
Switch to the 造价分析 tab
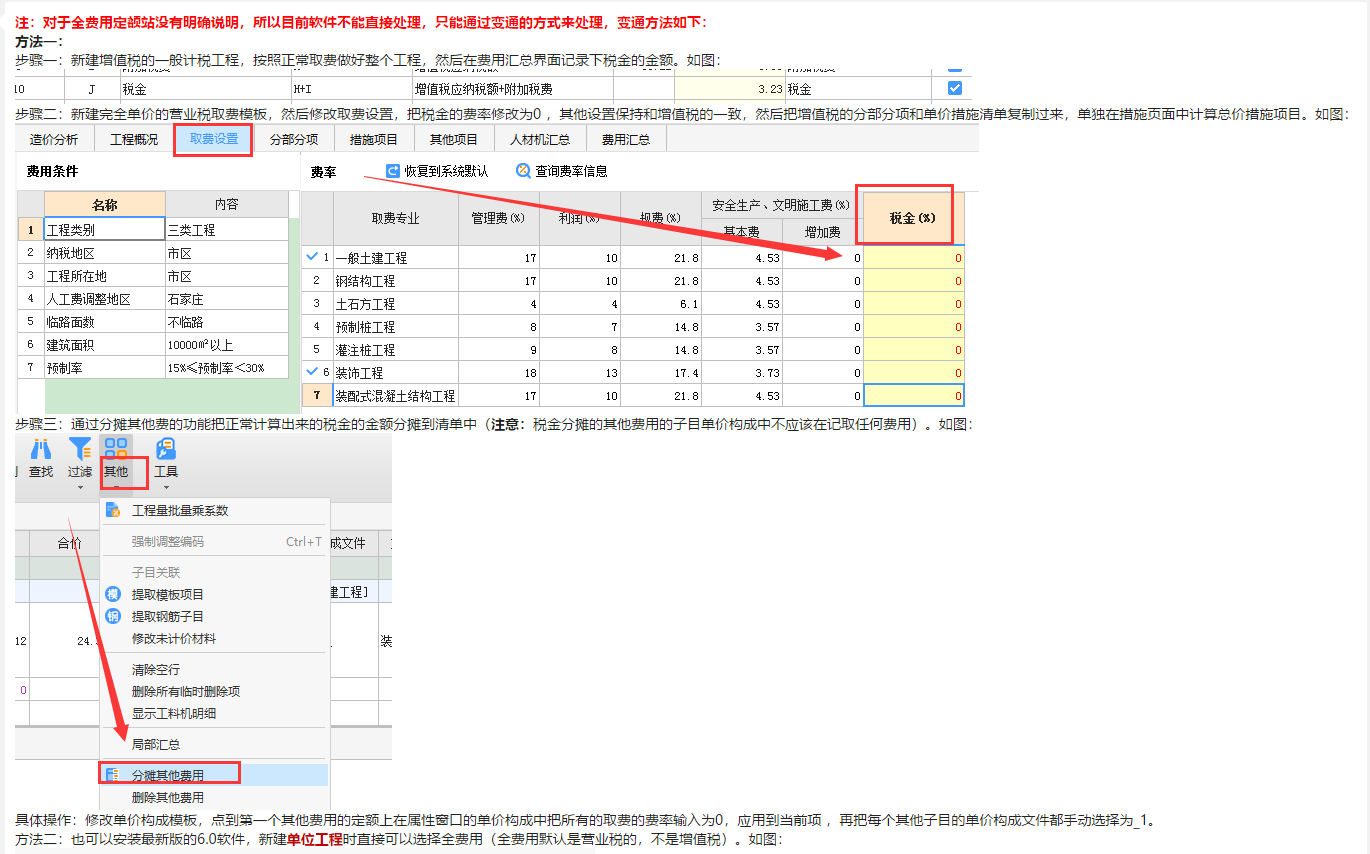[54, 139]
